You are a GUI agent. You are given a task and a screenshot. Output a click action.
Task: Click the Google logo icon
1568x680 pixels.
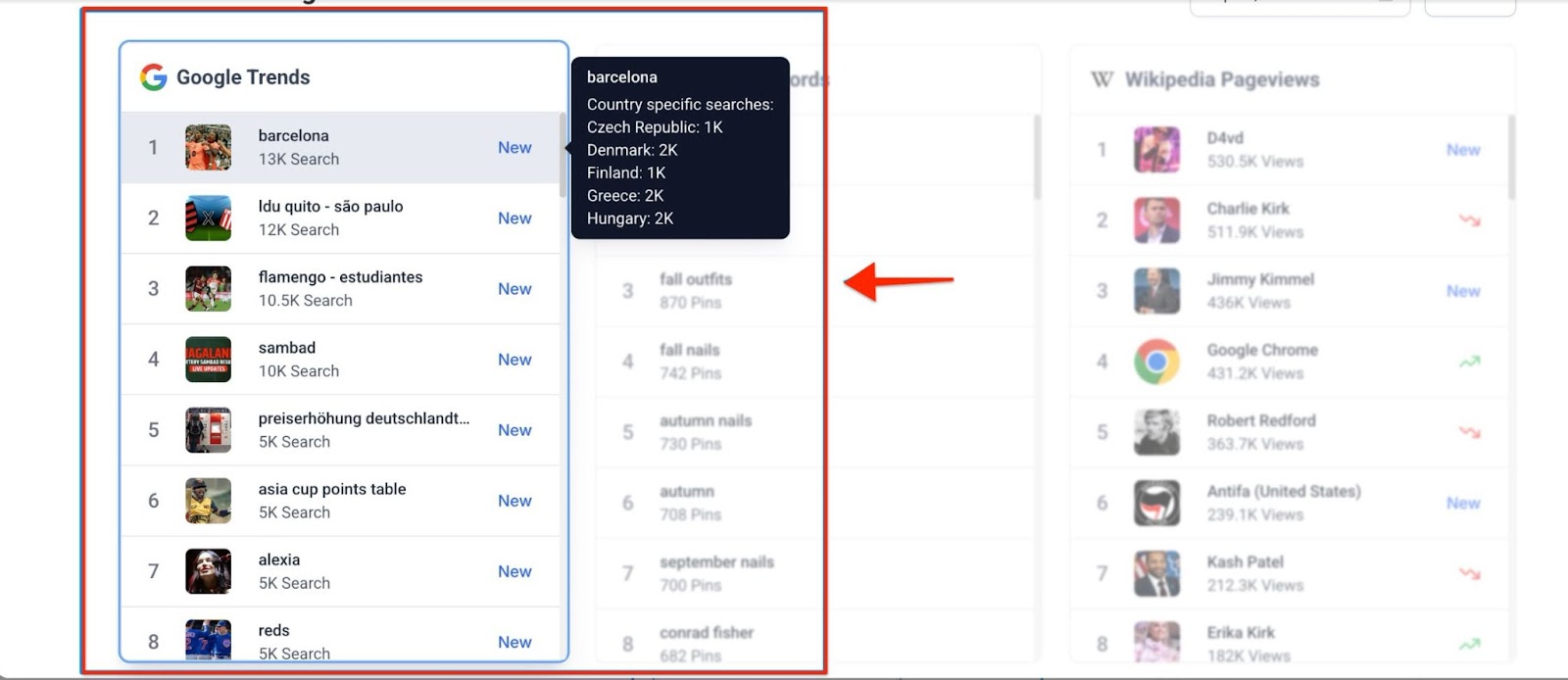[153, 77]
